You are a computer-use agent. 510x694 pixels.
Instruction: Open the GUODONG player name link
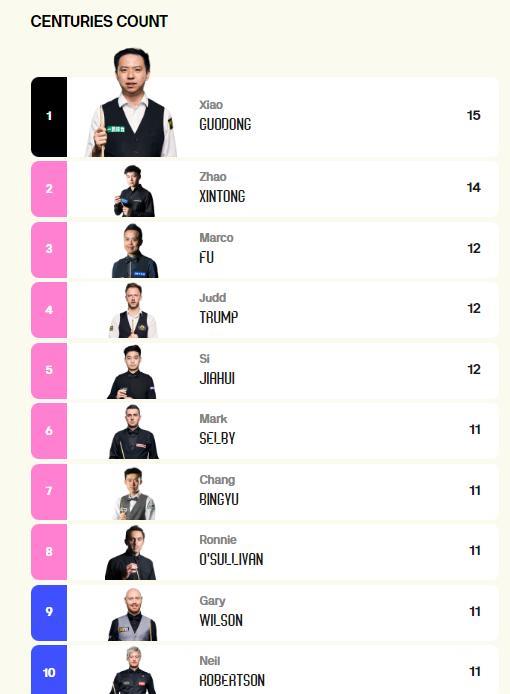(225, 125)
